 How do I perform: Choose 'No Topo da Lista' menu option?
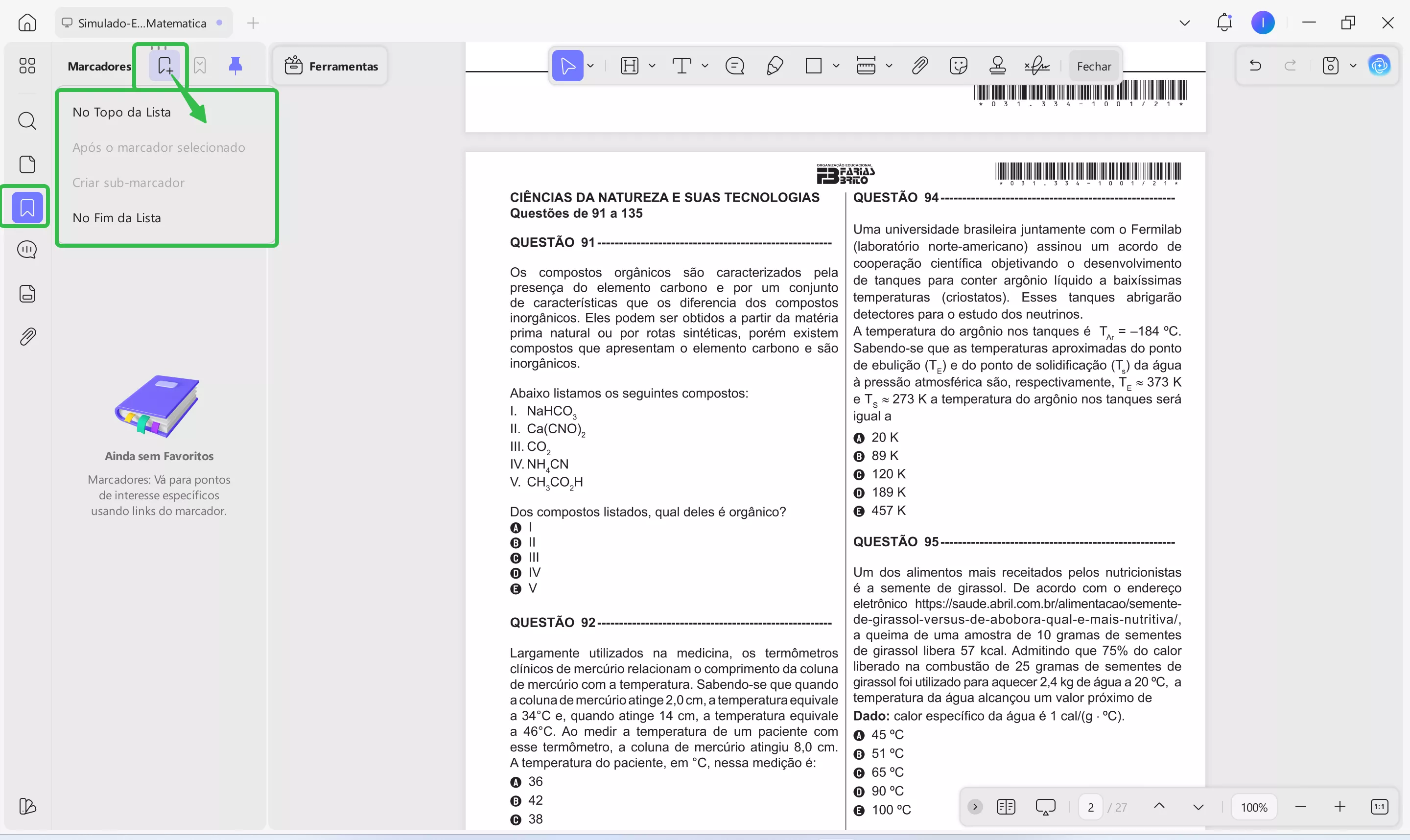click(x=122, y=112)
